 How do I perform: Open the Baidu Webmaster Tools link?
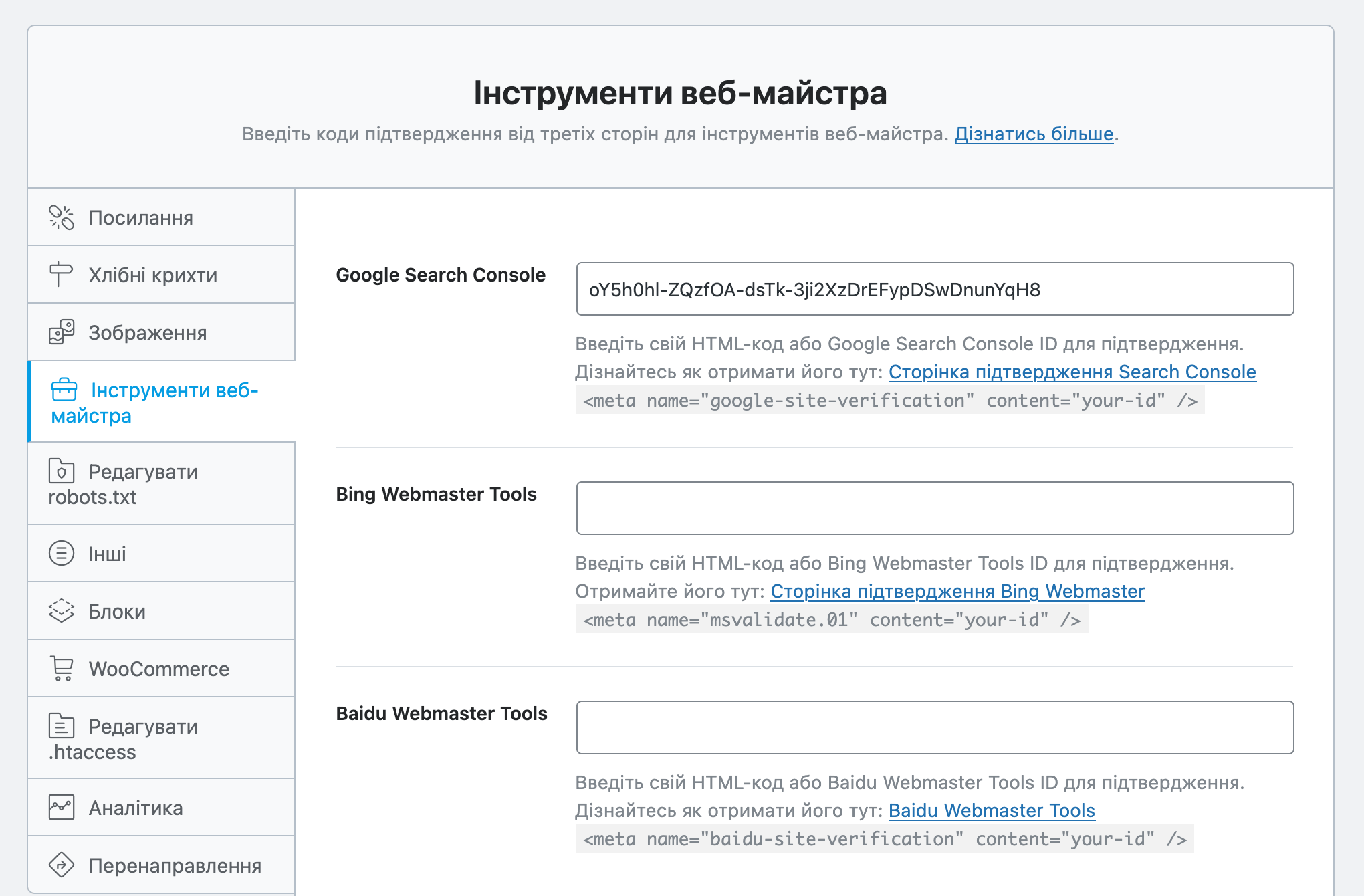tap(992, 811)
